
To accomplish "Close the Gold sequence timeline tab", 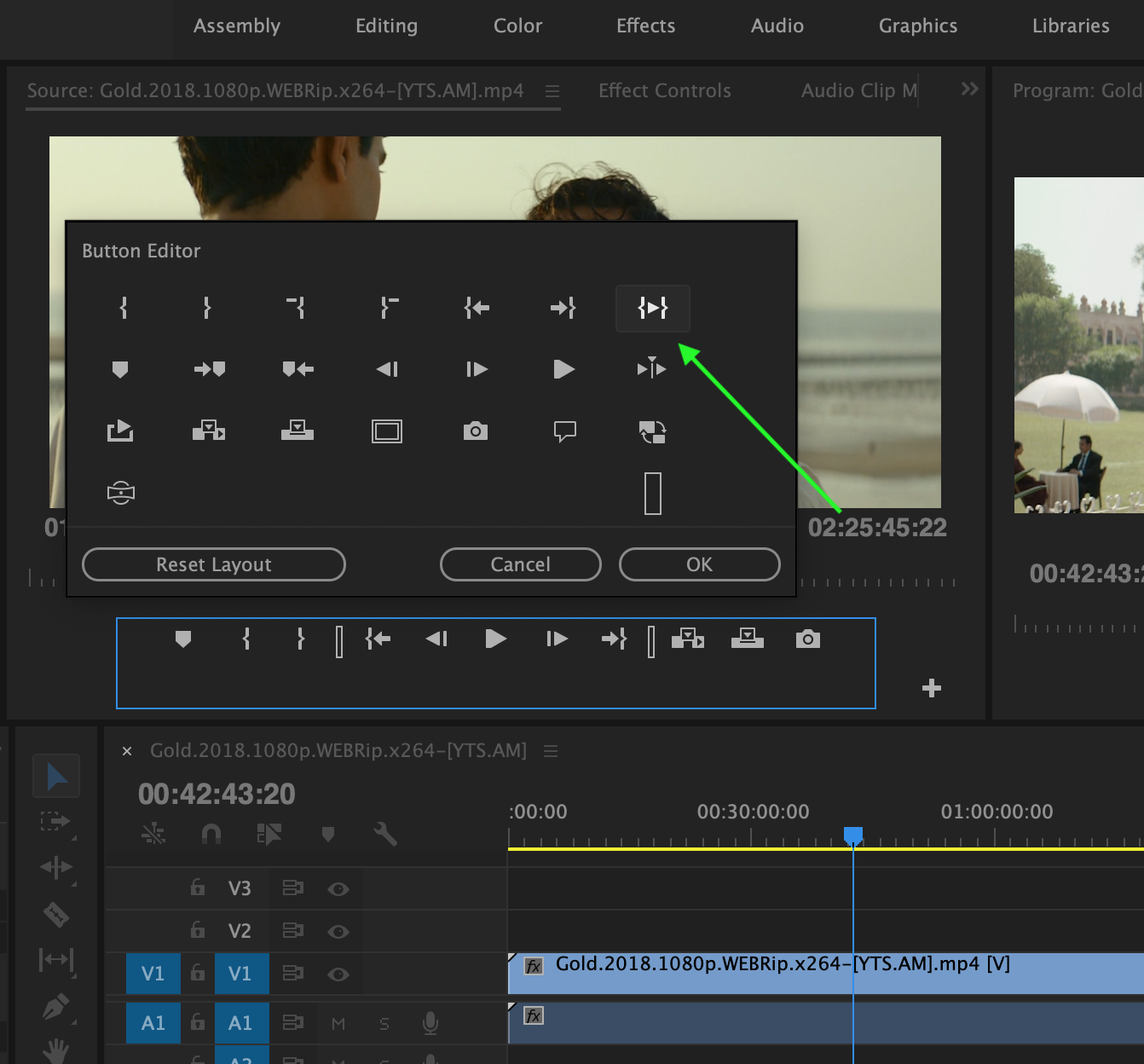I will point(127,751).
